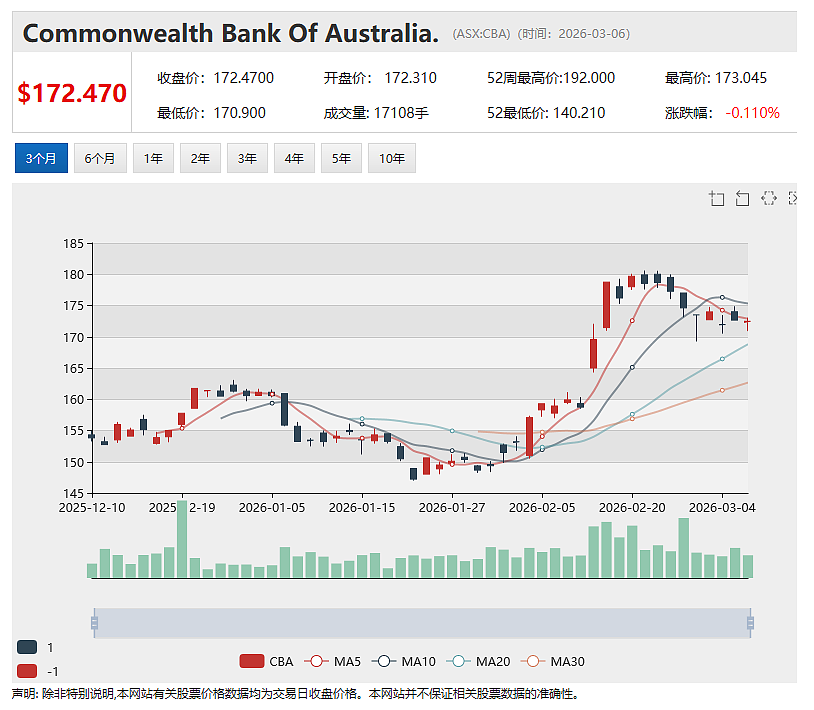Select the 3个月 period tab

tap(41, 158)
